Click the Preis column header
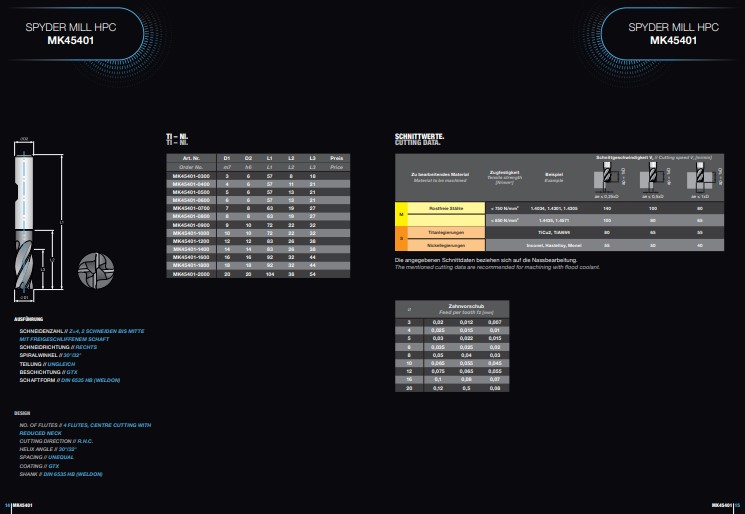This screenshot has height=514, width=745. [x=336, y=158]
